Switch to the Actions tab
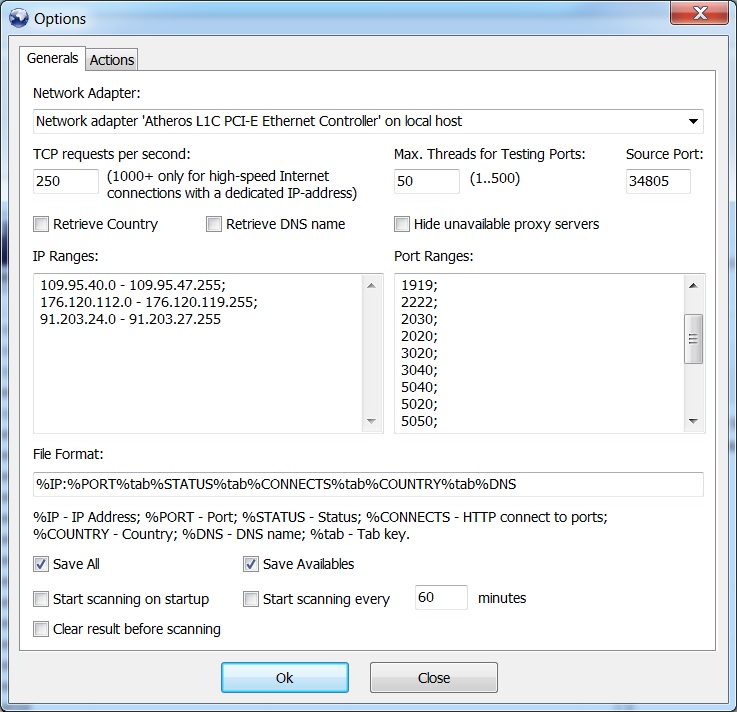This screenshot has height=712, width=737. click(x=112, y=60)
